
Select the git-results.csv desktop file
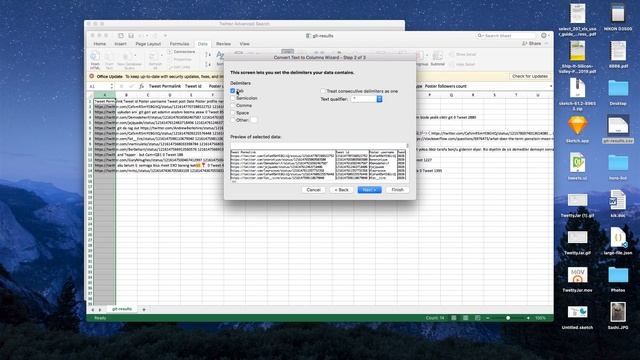(x=618, y=129)
